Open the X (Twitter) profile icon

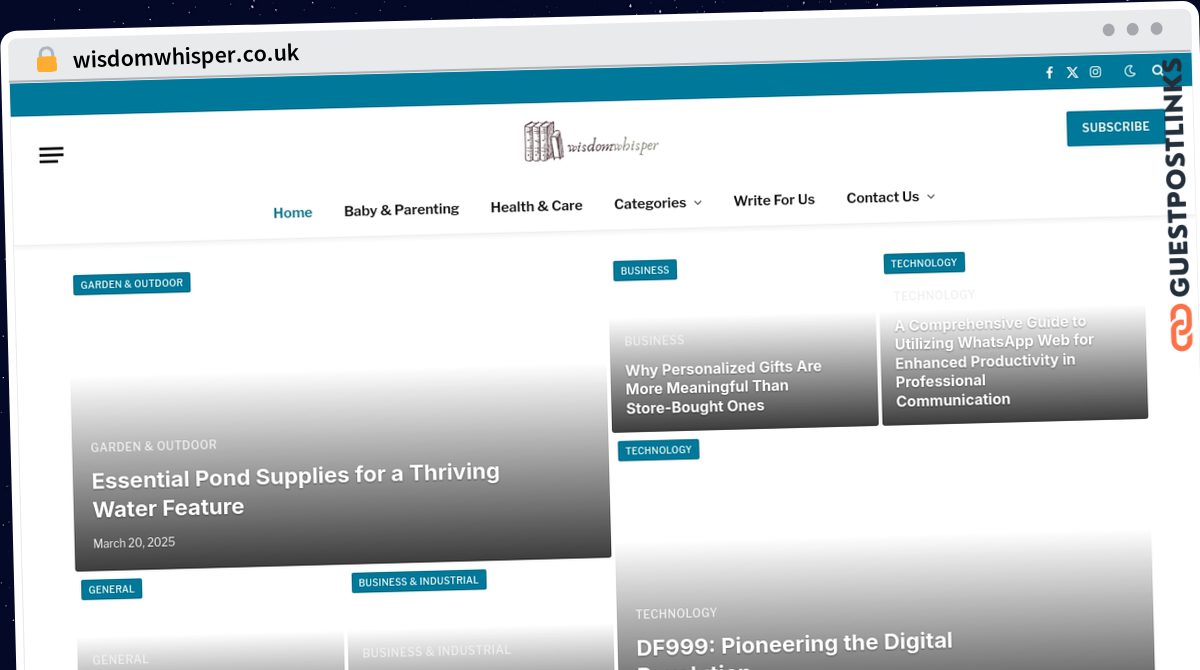1072,72
